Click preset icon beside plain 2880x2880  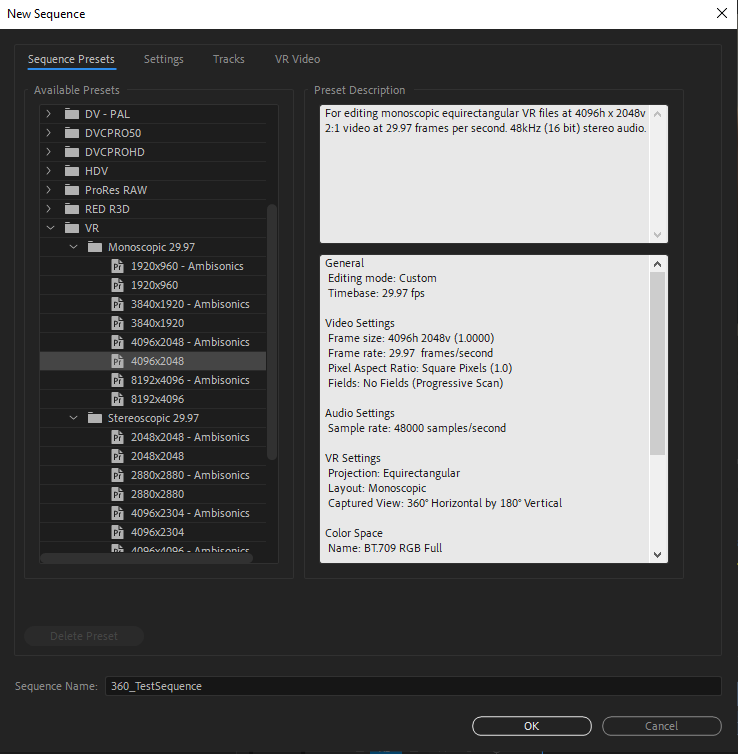[118, 494]
